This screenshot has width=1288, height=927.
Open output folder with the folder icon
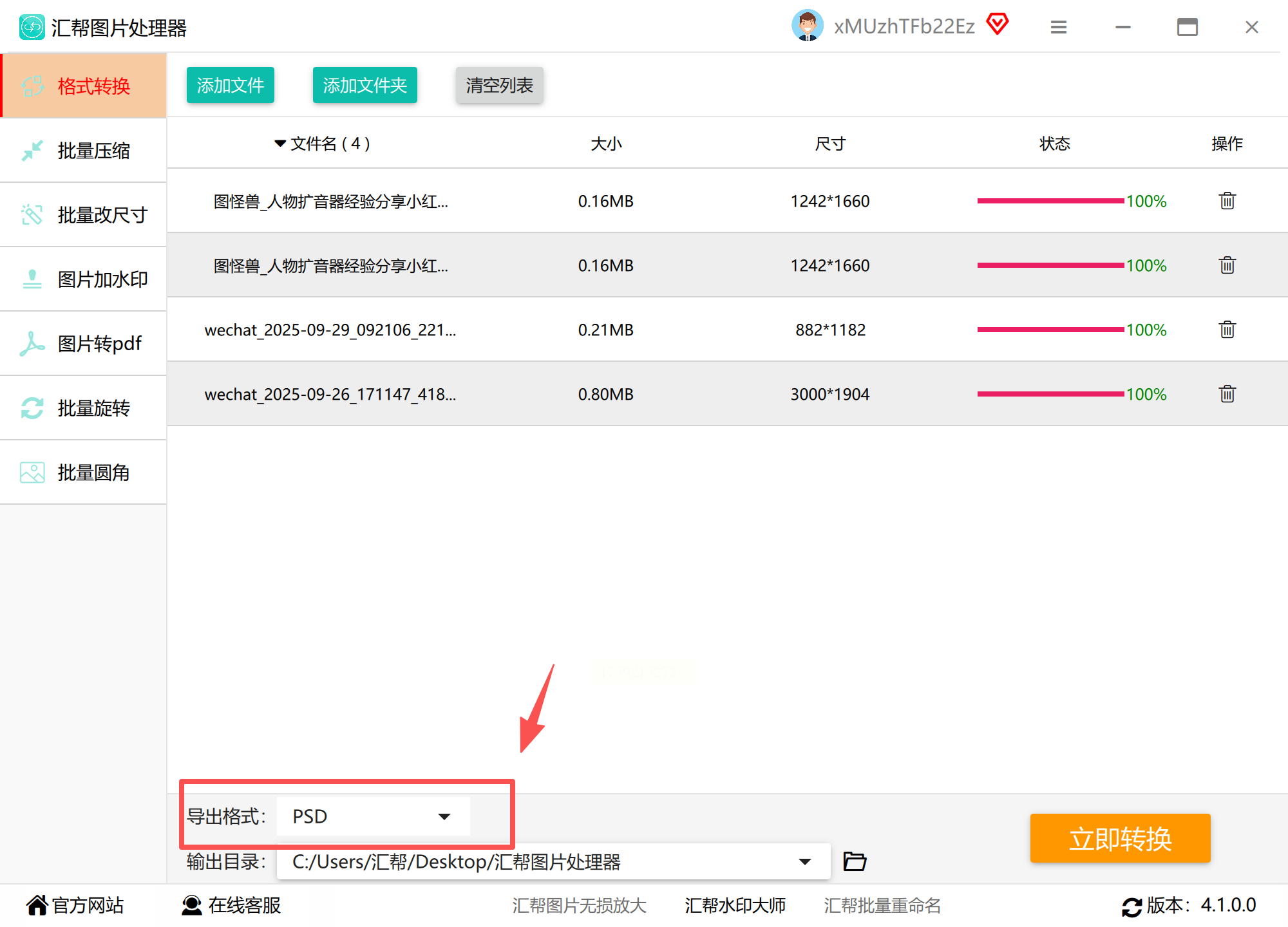[x=855, y=861]
